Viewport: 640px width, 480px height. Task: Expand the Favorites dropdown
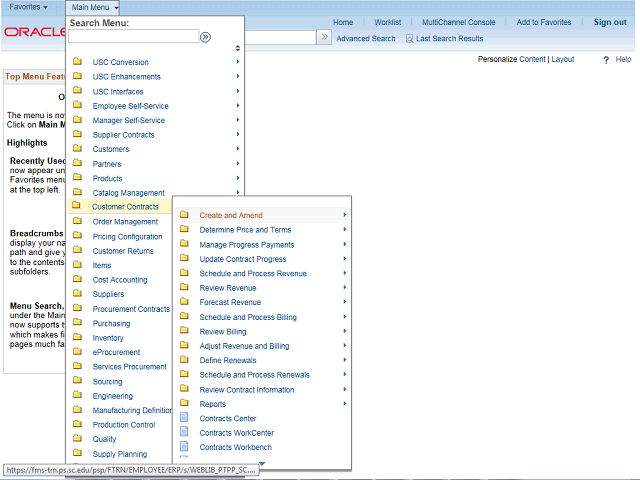29,7
